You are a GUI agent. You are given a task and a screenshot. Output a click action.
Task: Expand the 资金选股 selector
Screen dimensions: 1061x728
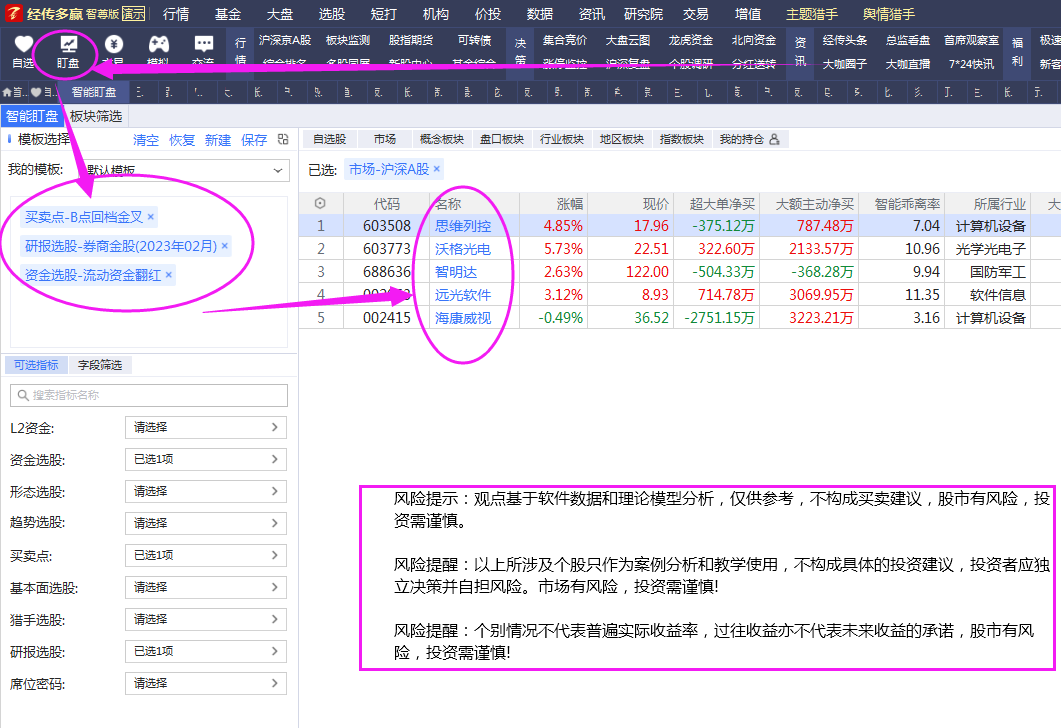206,459
